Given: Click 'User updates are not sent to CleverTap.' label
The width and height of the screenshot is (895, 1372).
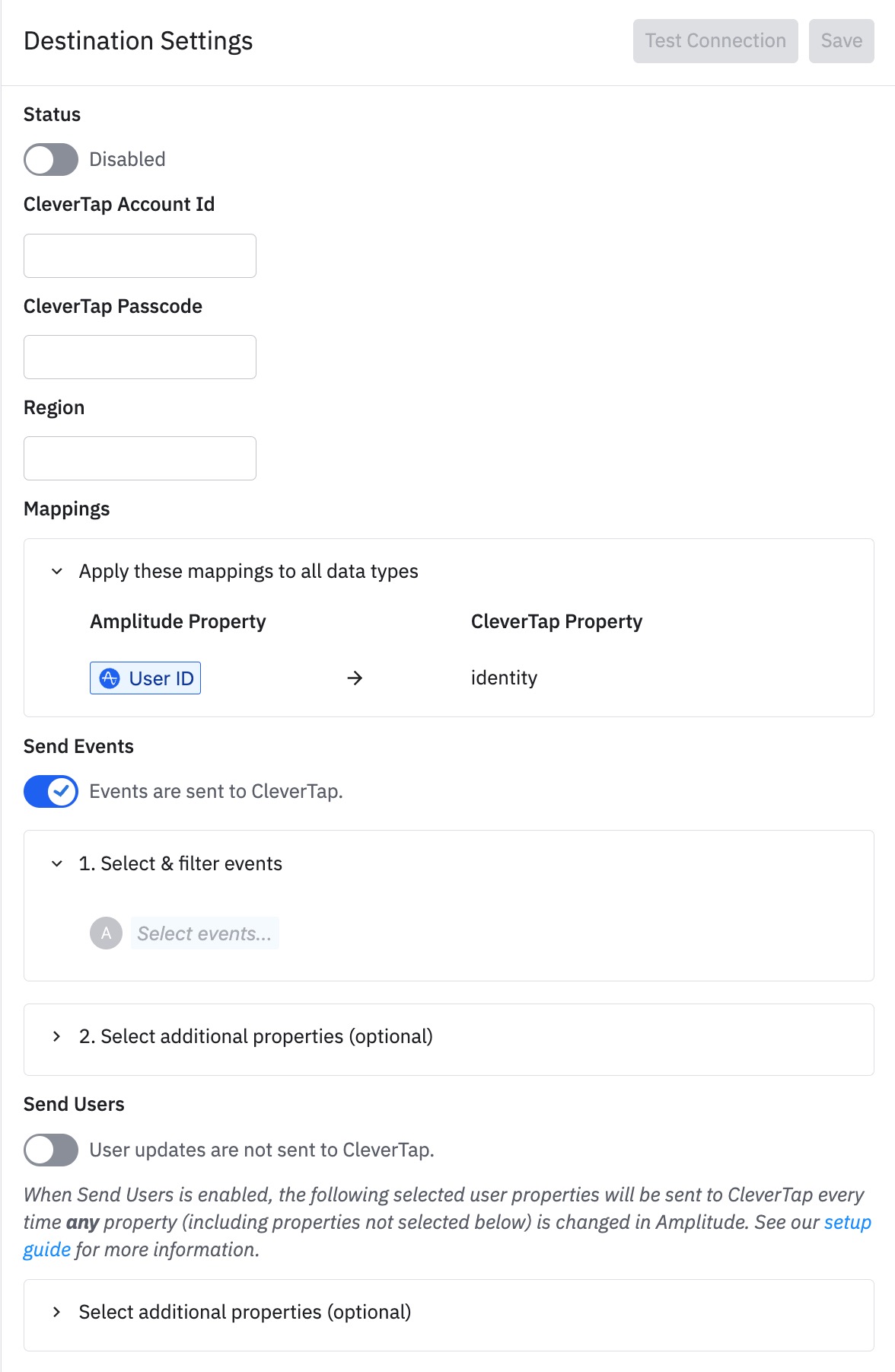Looking at the screenshot, I should [262, 1150].
